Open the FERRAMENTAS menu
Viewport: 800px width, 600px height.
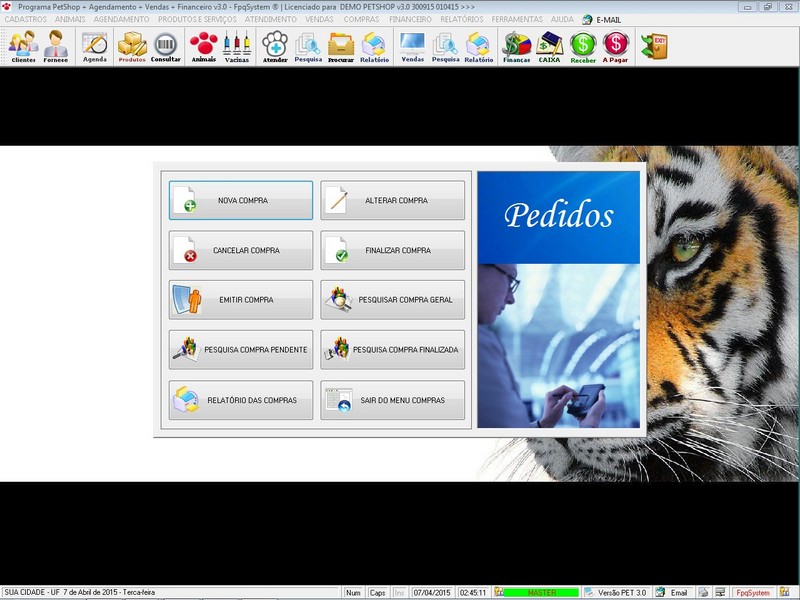click(517, 19)
